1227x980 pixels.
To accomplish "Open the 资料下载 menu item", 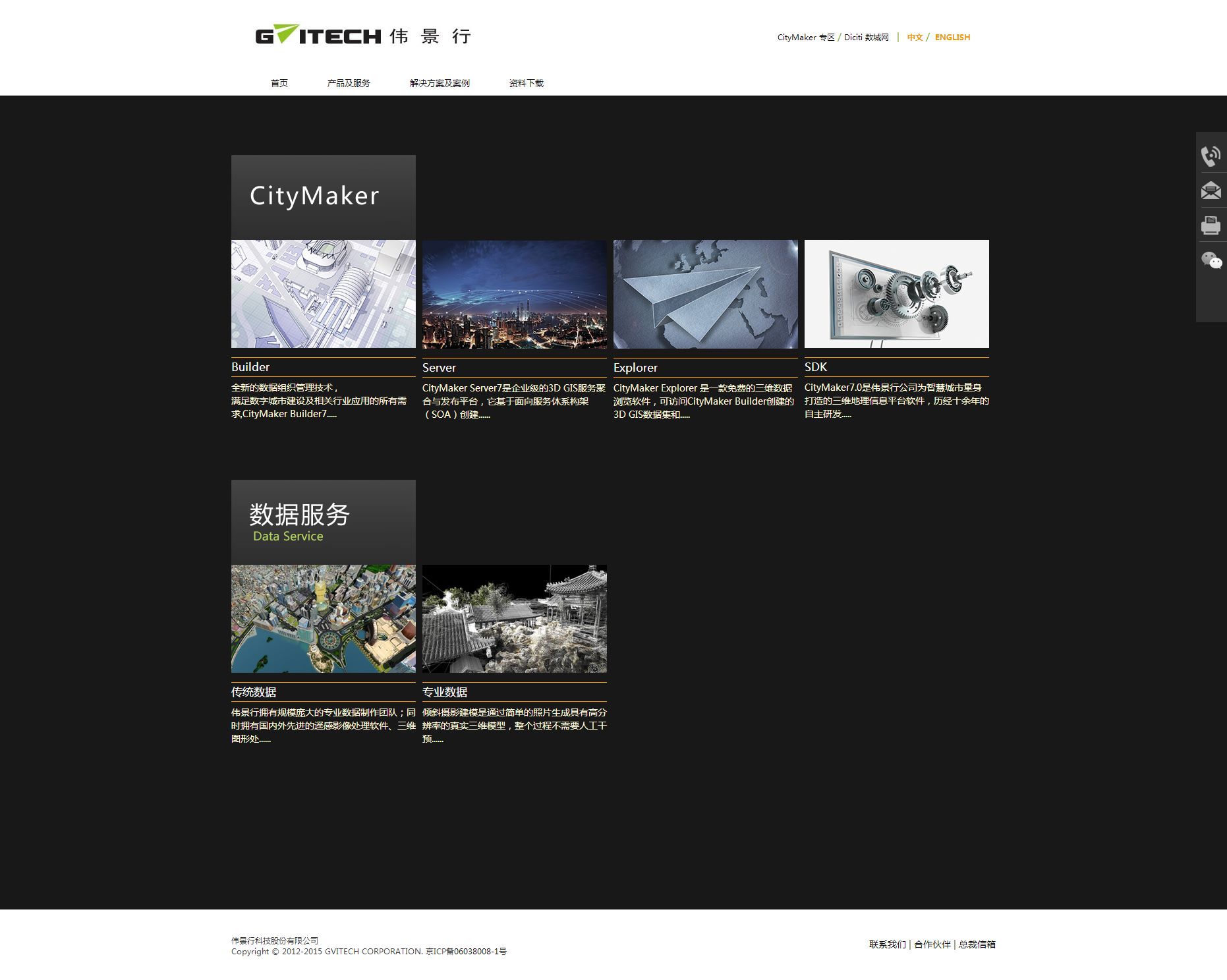I will pos(527,83).
